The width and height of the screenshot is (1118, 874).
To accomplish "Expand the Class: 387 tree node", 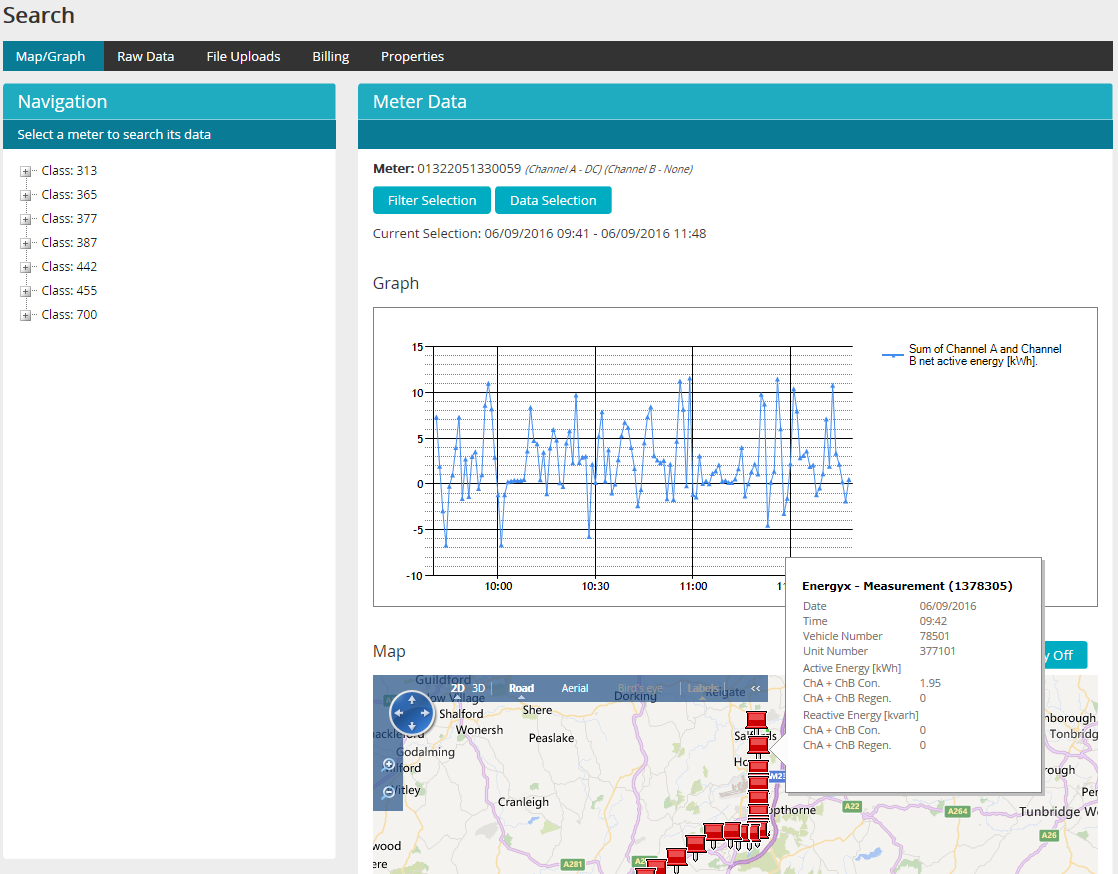I will point(26,243).
